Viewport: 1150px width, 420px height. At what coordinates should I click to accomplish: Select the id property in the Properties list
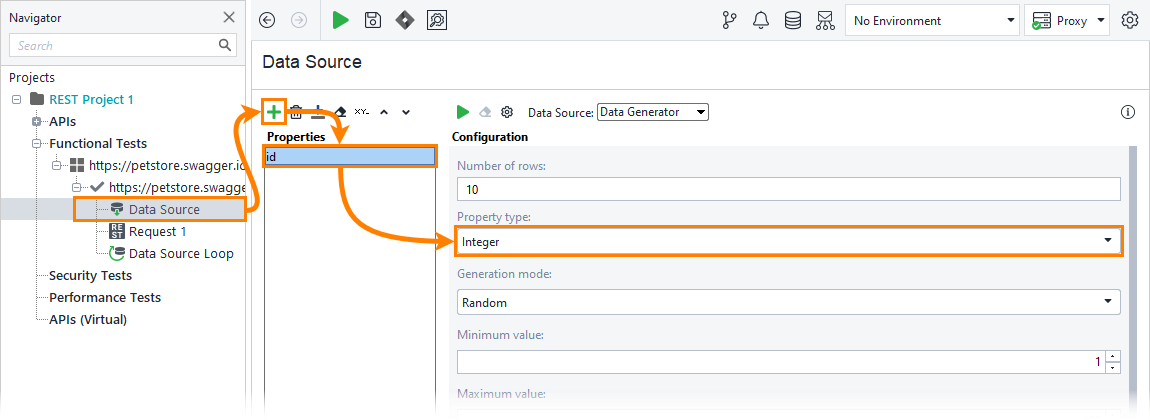pos(351,157)
